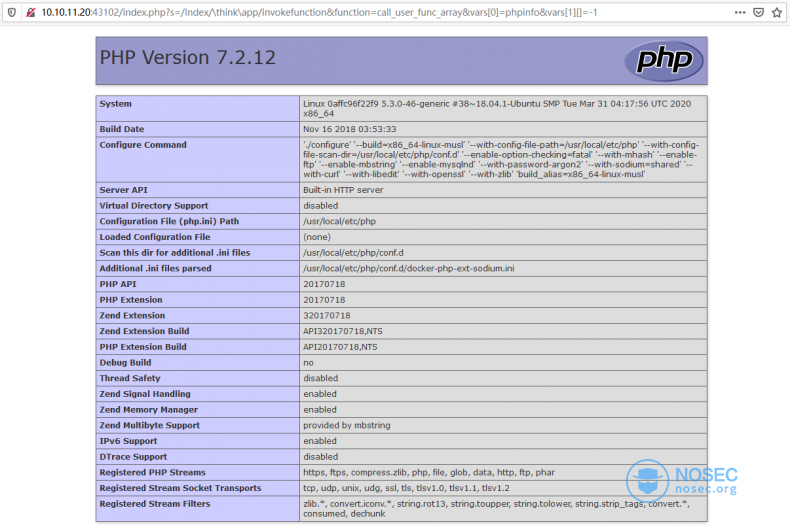
Task: Click the 'Nov 16 2018 03:53:33' value
Action: 350,129
